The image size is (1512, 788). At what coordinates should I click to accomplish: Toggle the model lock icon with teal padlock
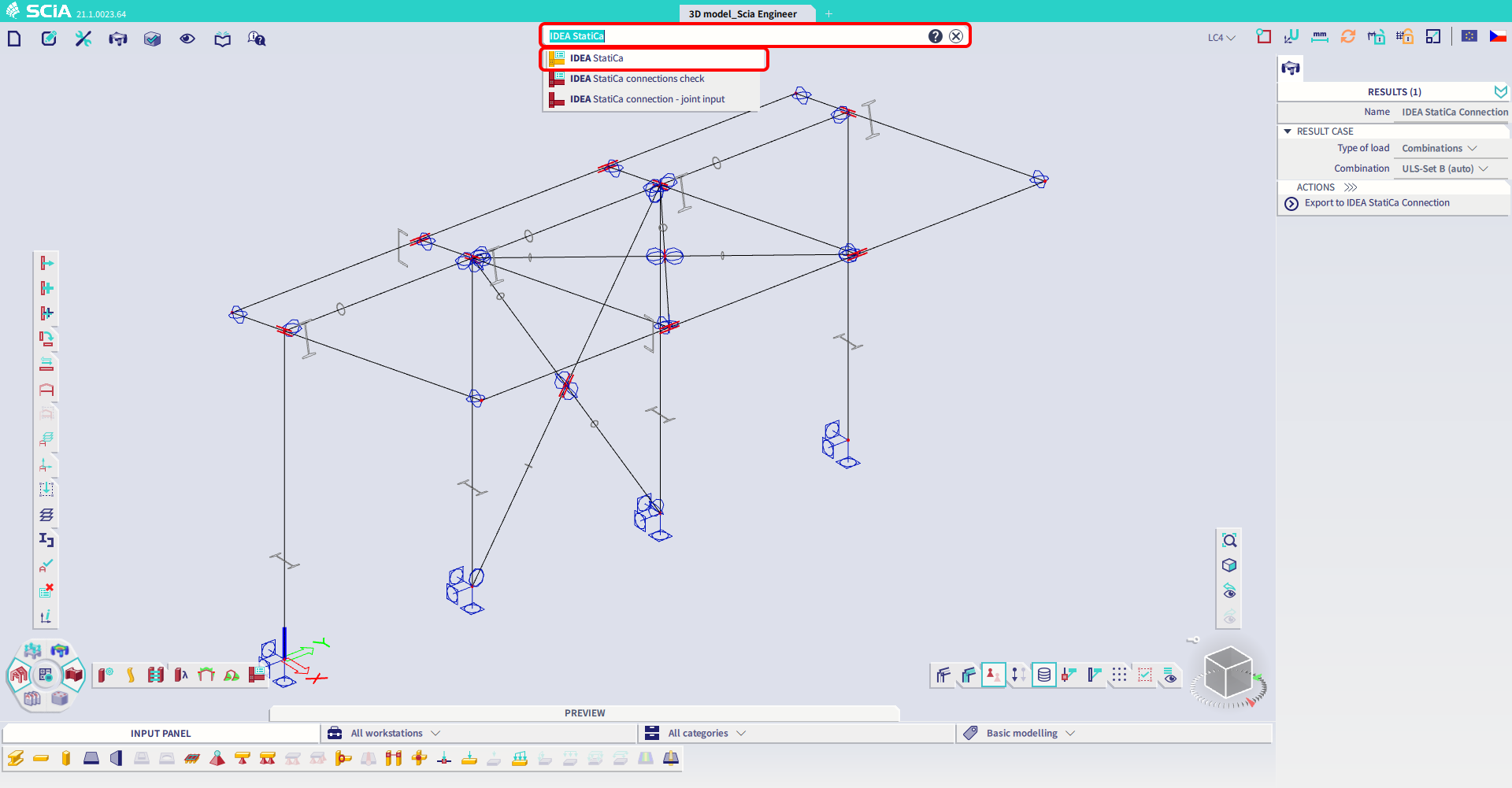tap(1377, 36)
